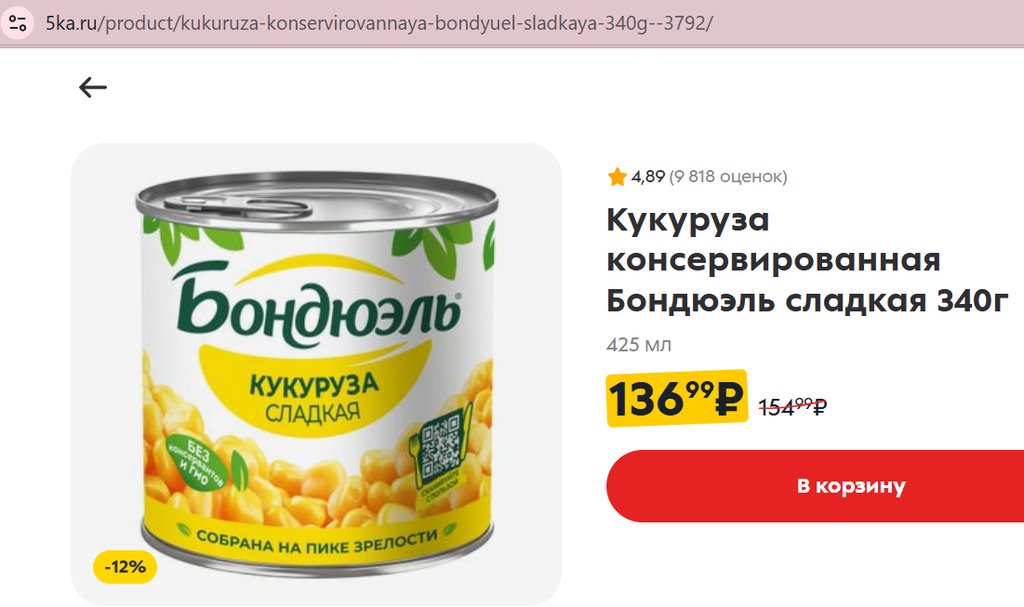Click the 5ka.ru domain text

[71, 24]
